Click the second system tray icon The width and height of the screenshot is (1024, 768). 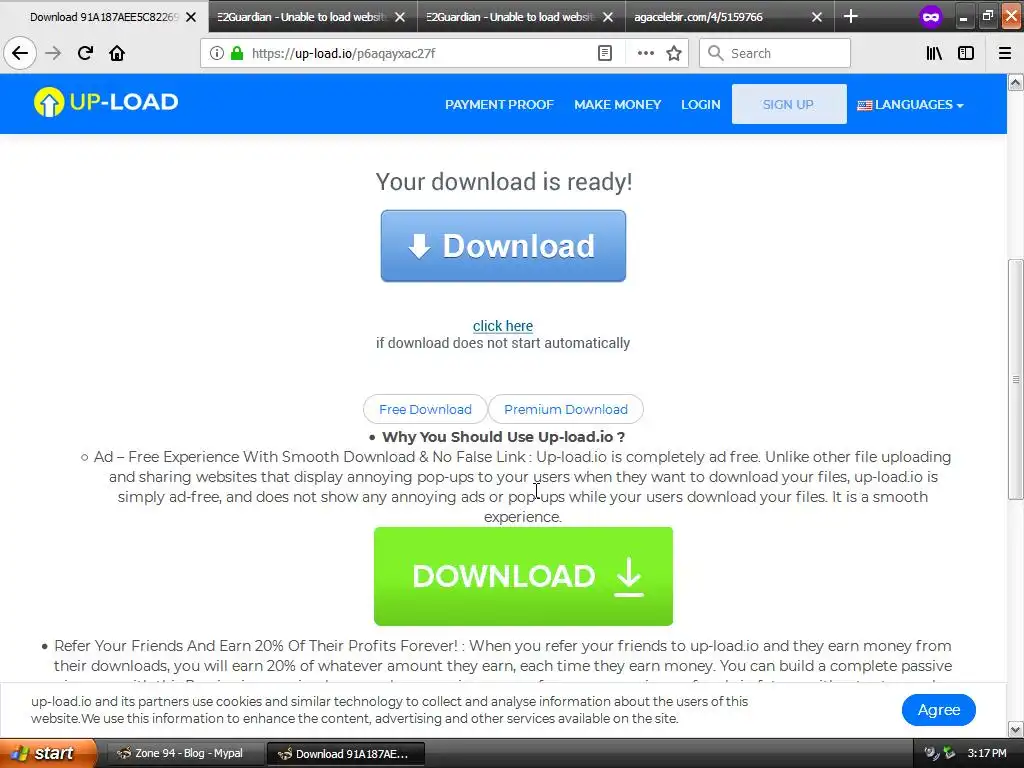pyautogui.click(x=949, y=753)
